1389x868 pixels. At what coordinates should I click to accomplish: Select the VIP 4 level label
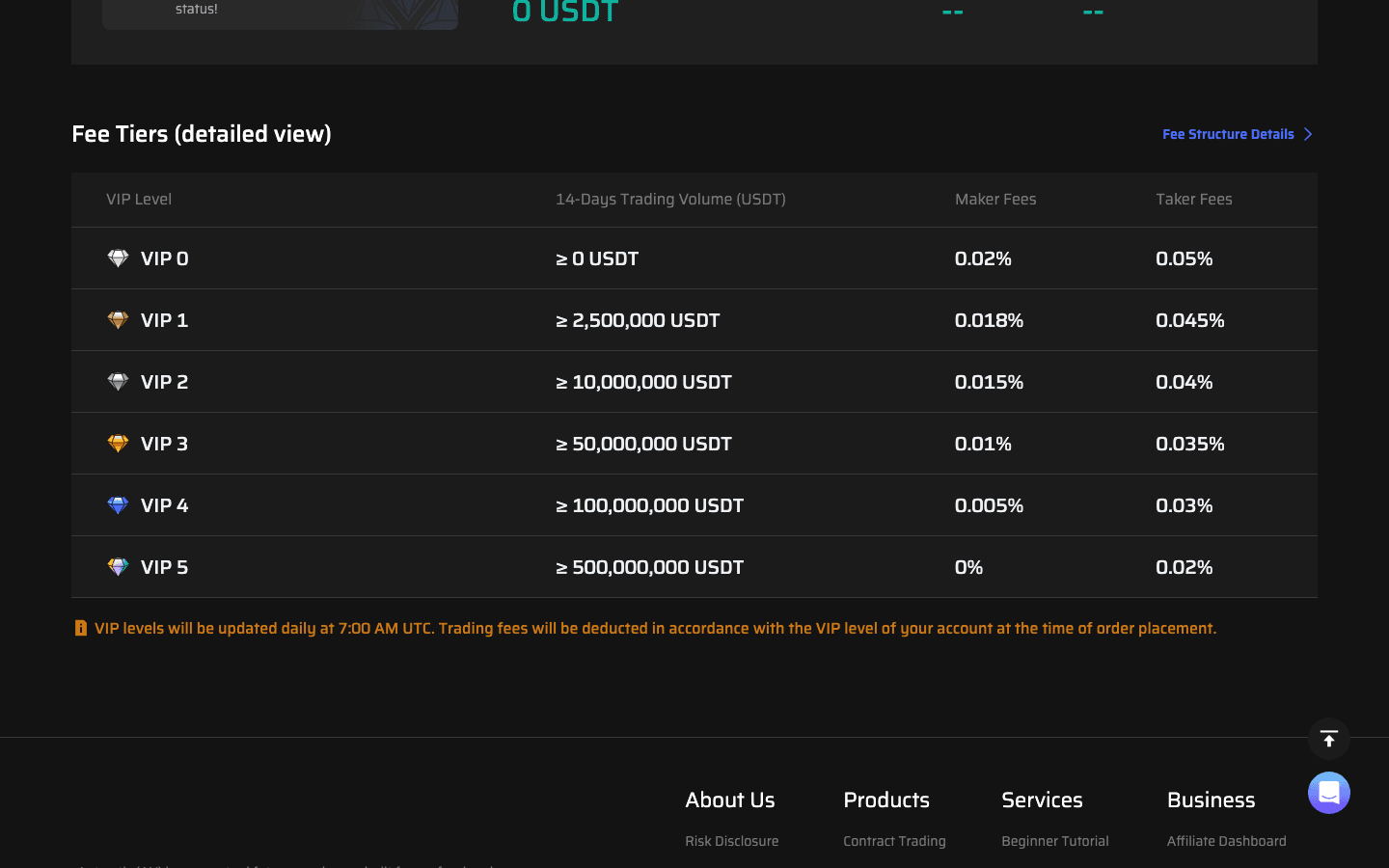click(x=165, y=505)
